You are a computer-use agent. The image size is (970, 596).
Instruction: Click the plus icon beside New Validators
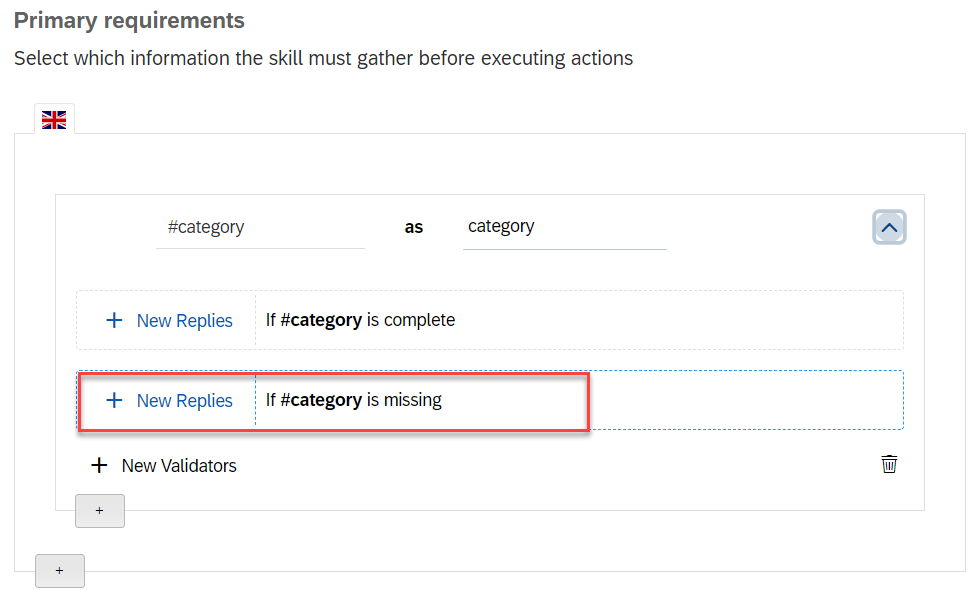click(99, 466)
